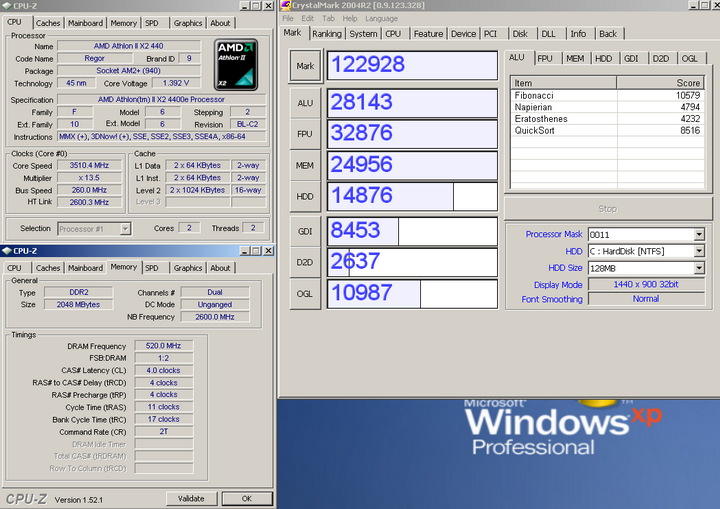This screenshot has height=509, width=720.
Task: Click the OK button in CPU-Z
Action: 247,498
